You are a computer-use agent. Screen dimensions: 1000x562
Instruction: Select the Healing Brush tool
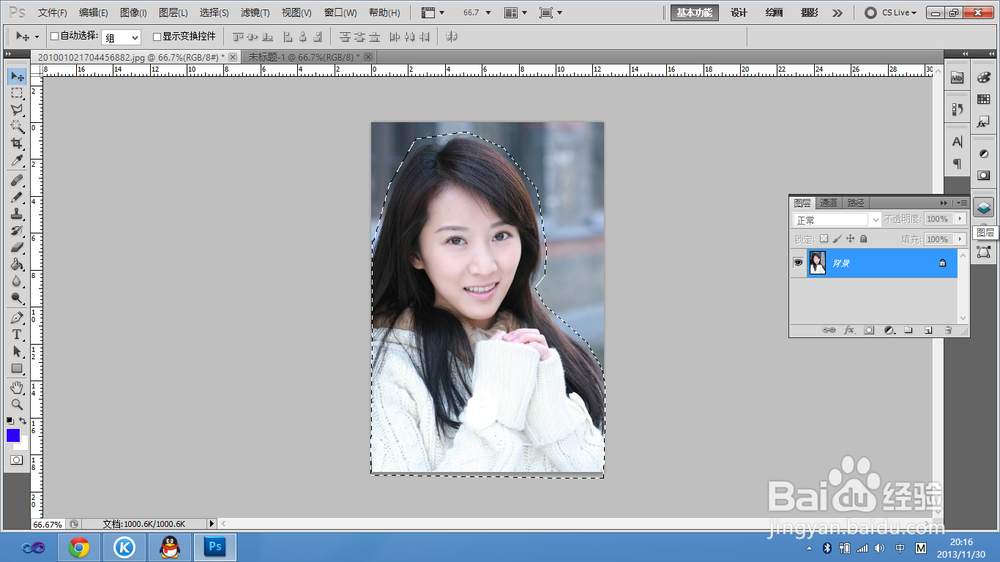click(17, 181)
